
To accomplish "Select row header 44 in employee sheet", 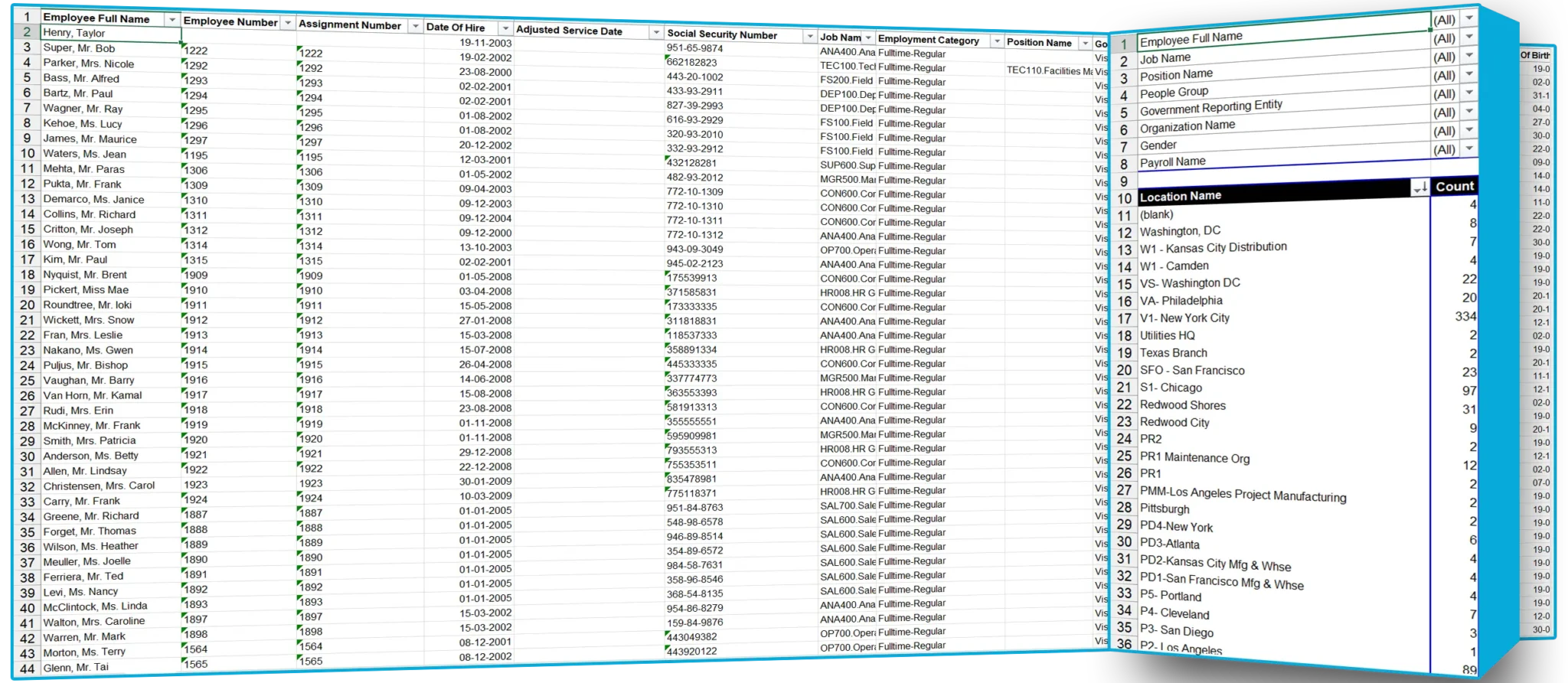I will [27, 668].
